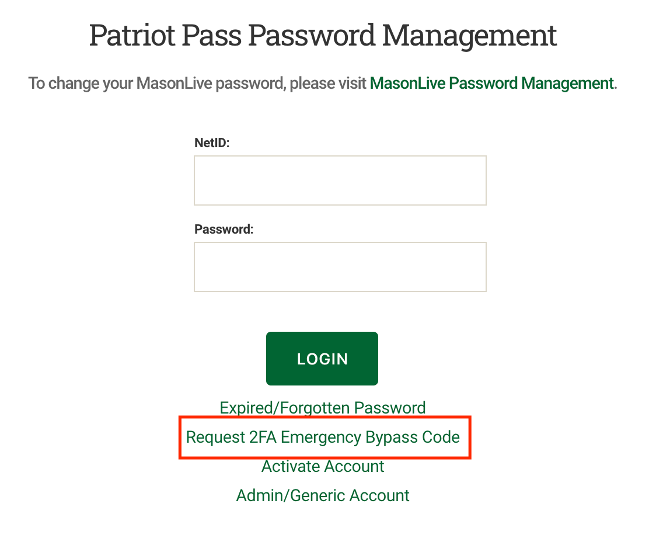Screen dimensions: 656x535
Task: Click the MasonLive password instruction text
Action: tap(198, 83)
